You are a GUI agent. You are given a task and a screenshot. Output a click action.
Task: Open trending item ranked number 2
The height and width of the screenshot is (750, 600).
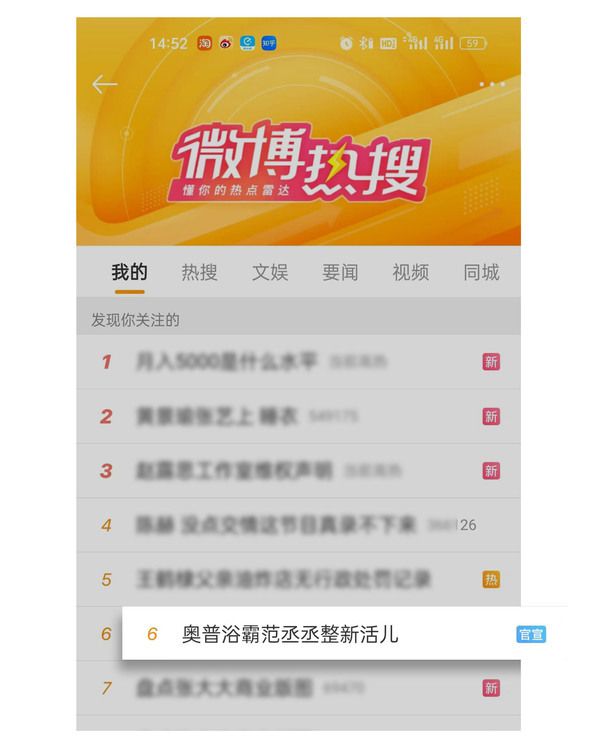click(x=299, y=416)
